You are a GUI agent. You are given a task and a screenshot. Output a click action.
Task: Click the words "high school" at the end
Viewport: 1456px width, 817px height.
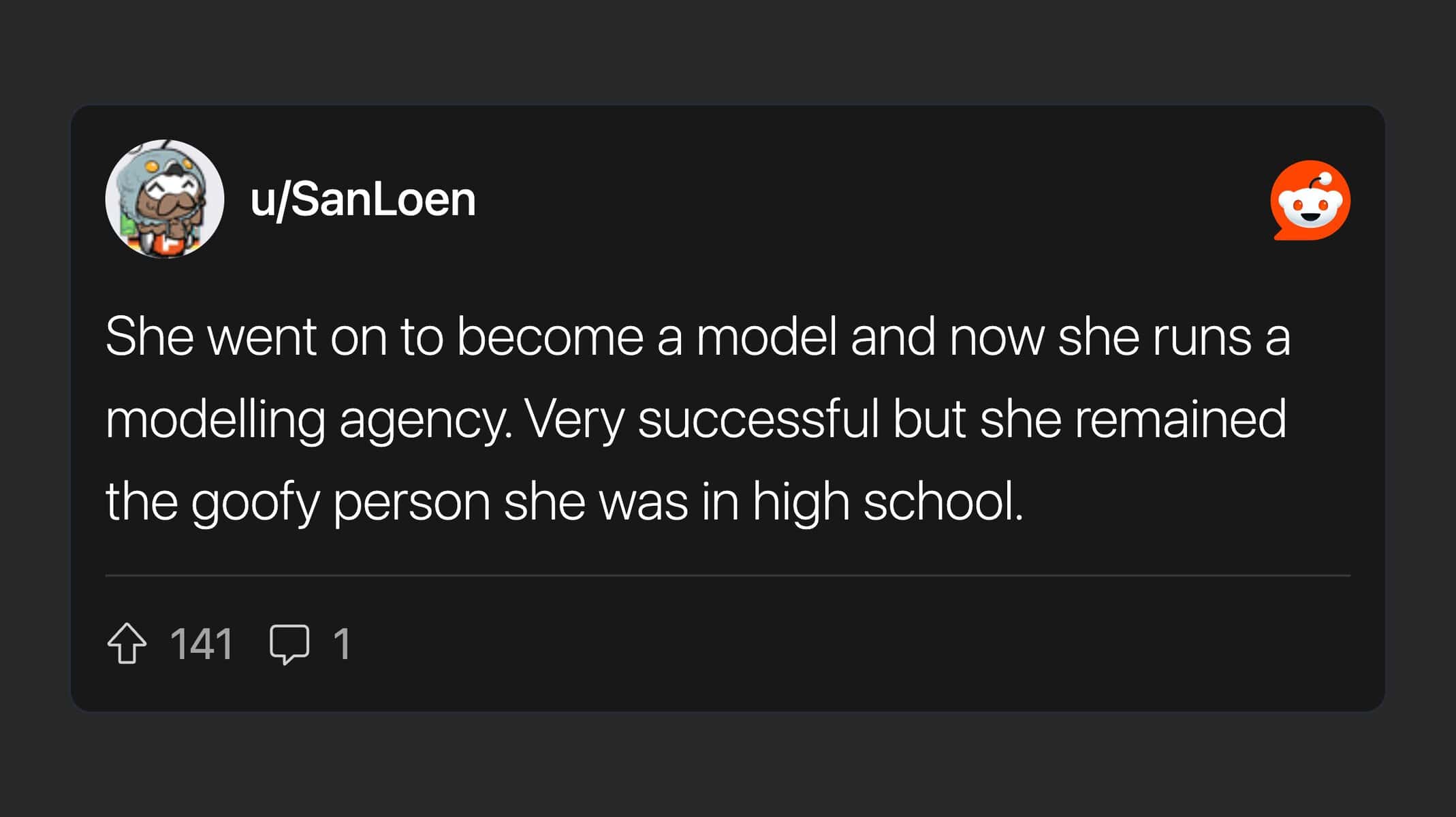(x=887, y=502)
